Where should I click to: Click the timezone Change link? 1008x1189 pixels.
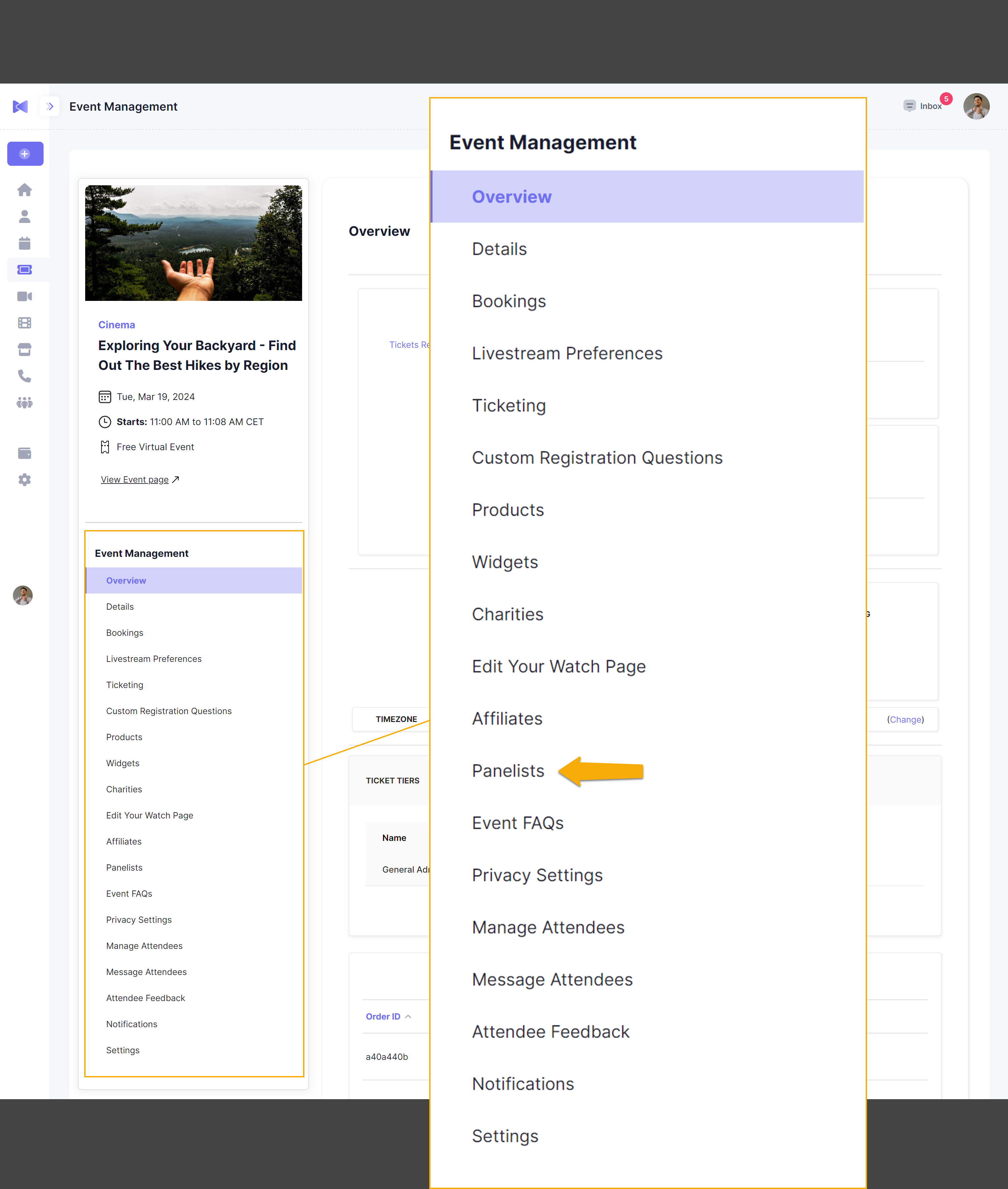pos(905,720)
